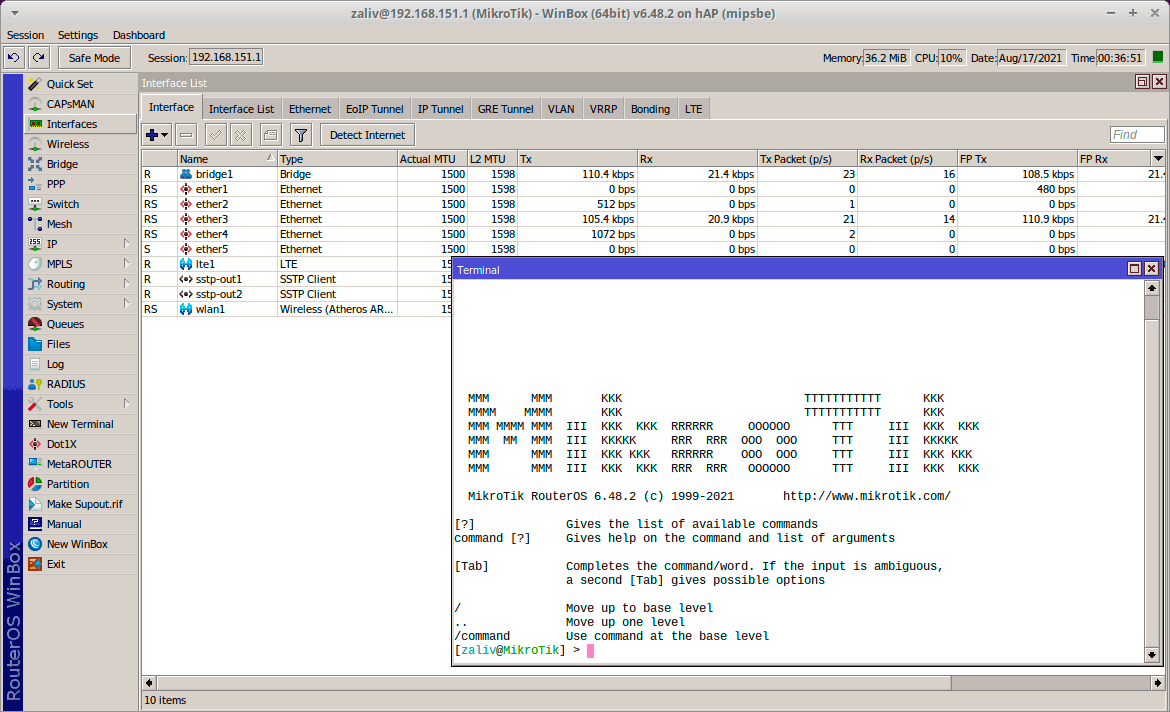Open New Terminal in the sidebar
Image resolution: width=1170 pixels, height=712 pixels.
80,424
